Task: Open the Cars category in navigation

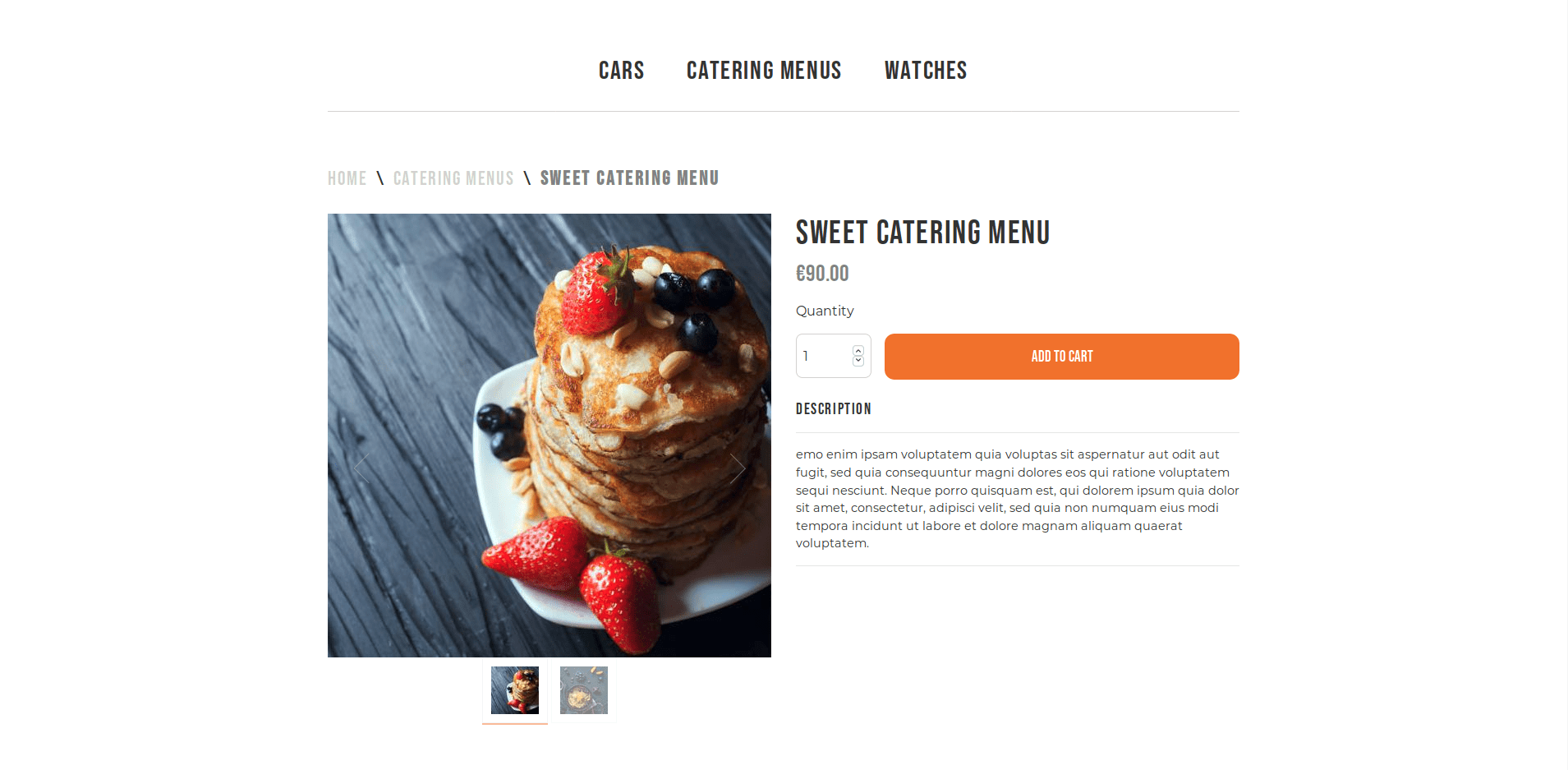Action: pyautogui.click(x=621, y=71)
